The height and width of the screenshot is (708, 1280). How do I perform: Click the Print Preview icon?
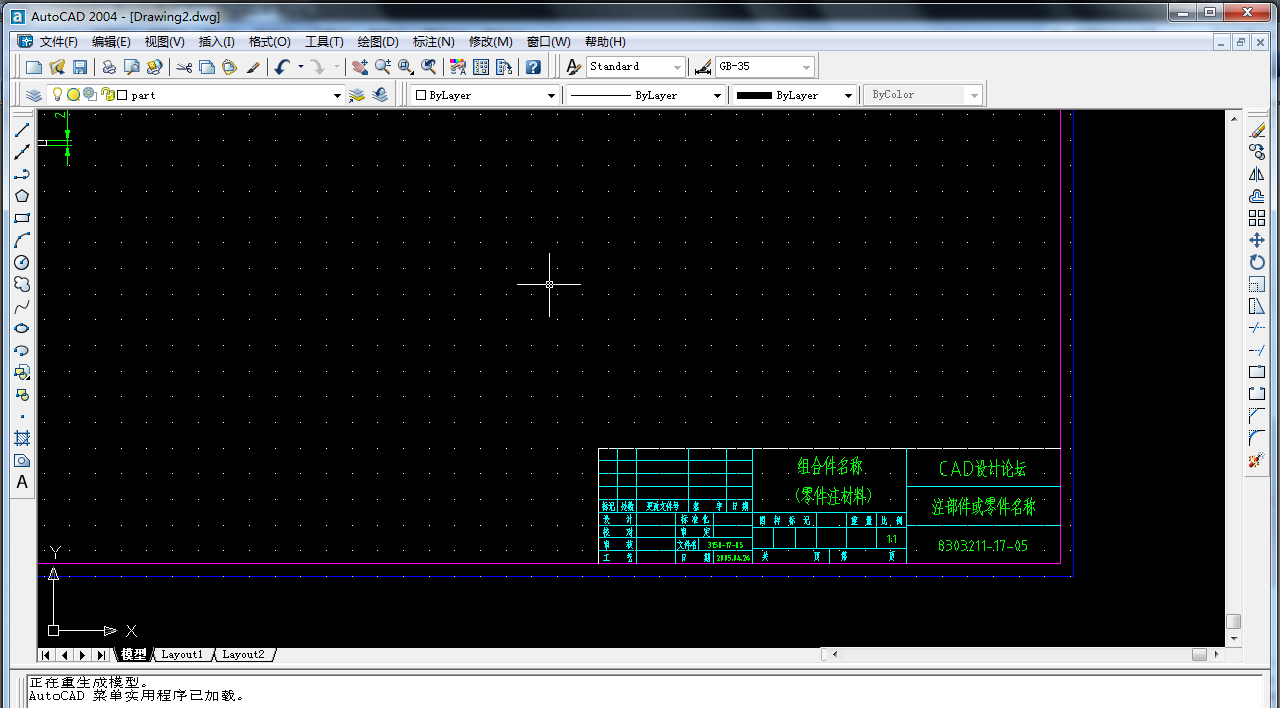(131, 67)
